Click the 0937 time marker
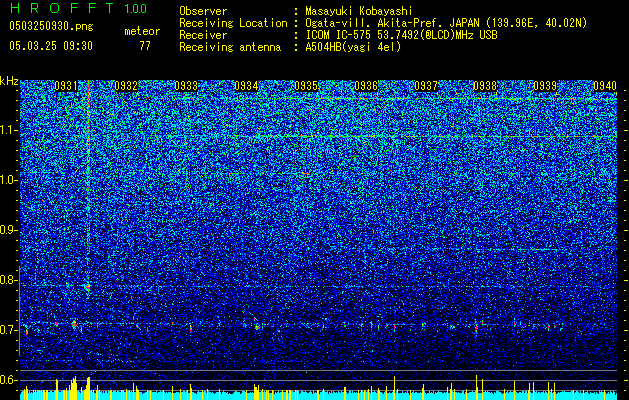Viewport: 629px width, 400px height. [426, 86]
